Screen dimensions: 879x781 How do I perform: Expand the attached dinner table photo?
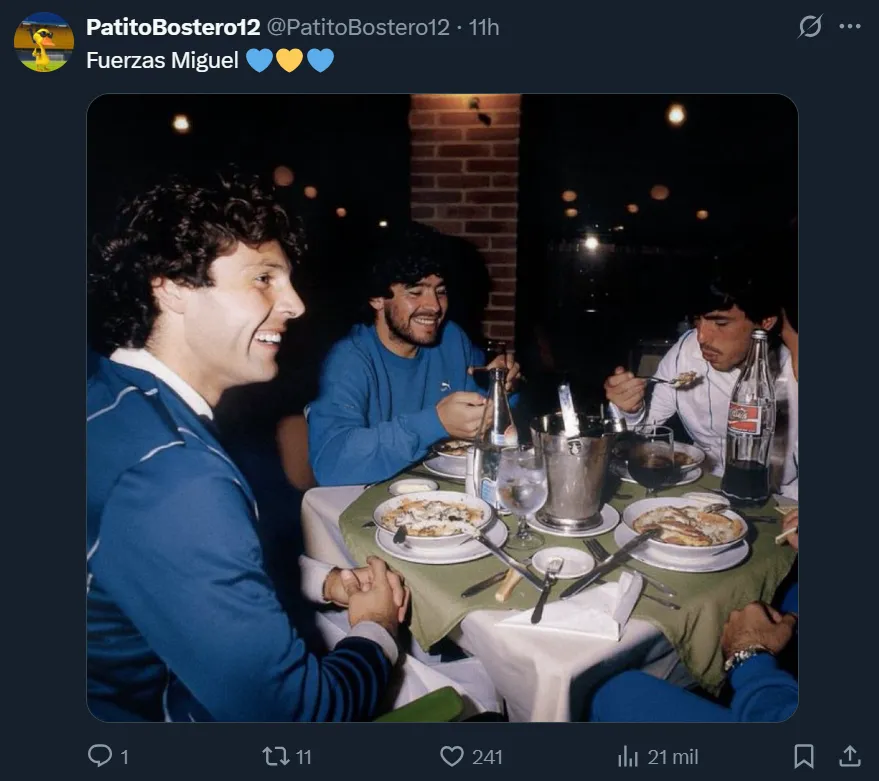[442, 408]
